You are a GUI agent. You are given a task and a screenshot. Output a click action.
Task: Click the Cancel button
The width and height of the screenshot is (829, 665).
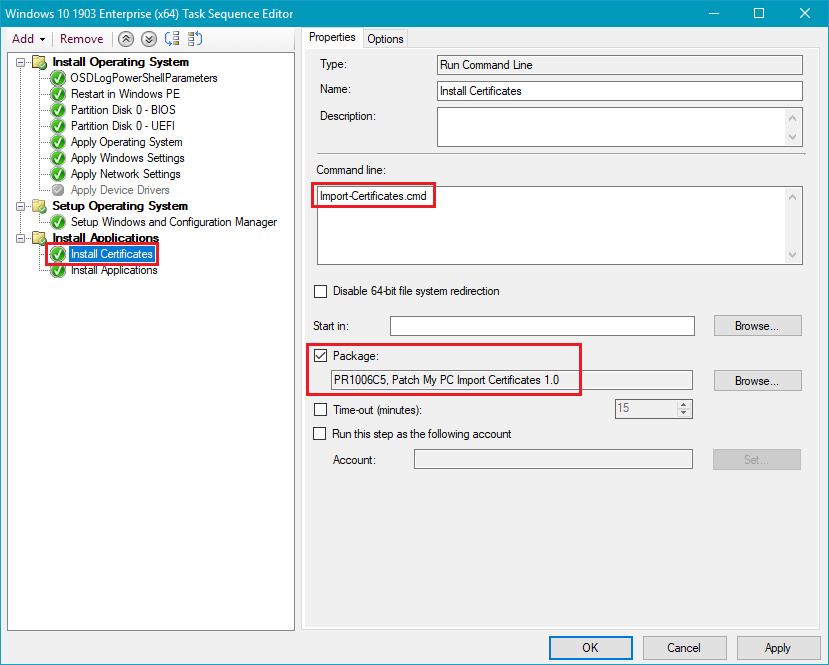pos(684,648)
